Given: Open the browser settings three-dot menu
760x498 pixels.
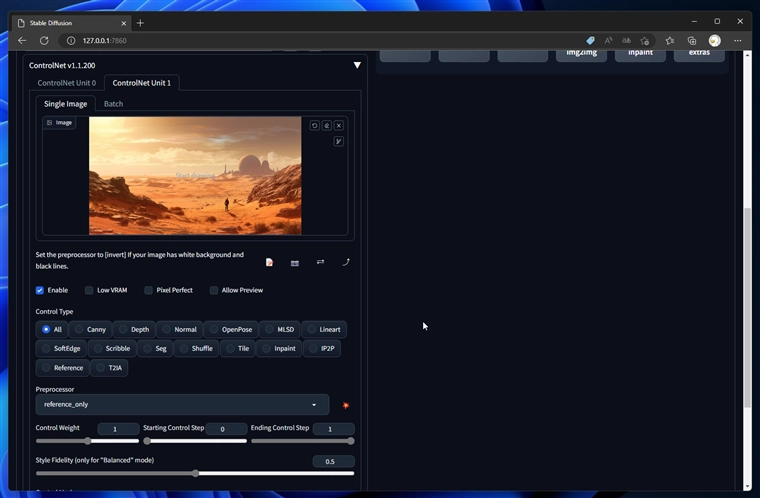Looking at the screenshot, I should (738, 40).
